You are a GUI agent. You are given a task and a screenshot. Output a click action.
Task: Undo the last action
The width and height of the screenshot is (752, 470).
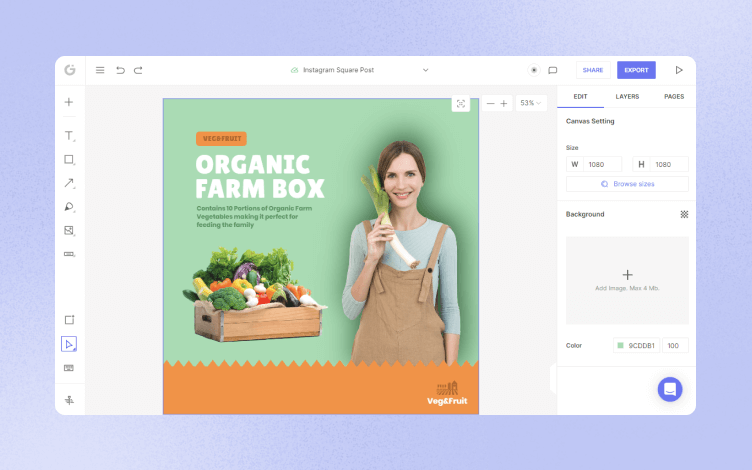coord(120,70)
